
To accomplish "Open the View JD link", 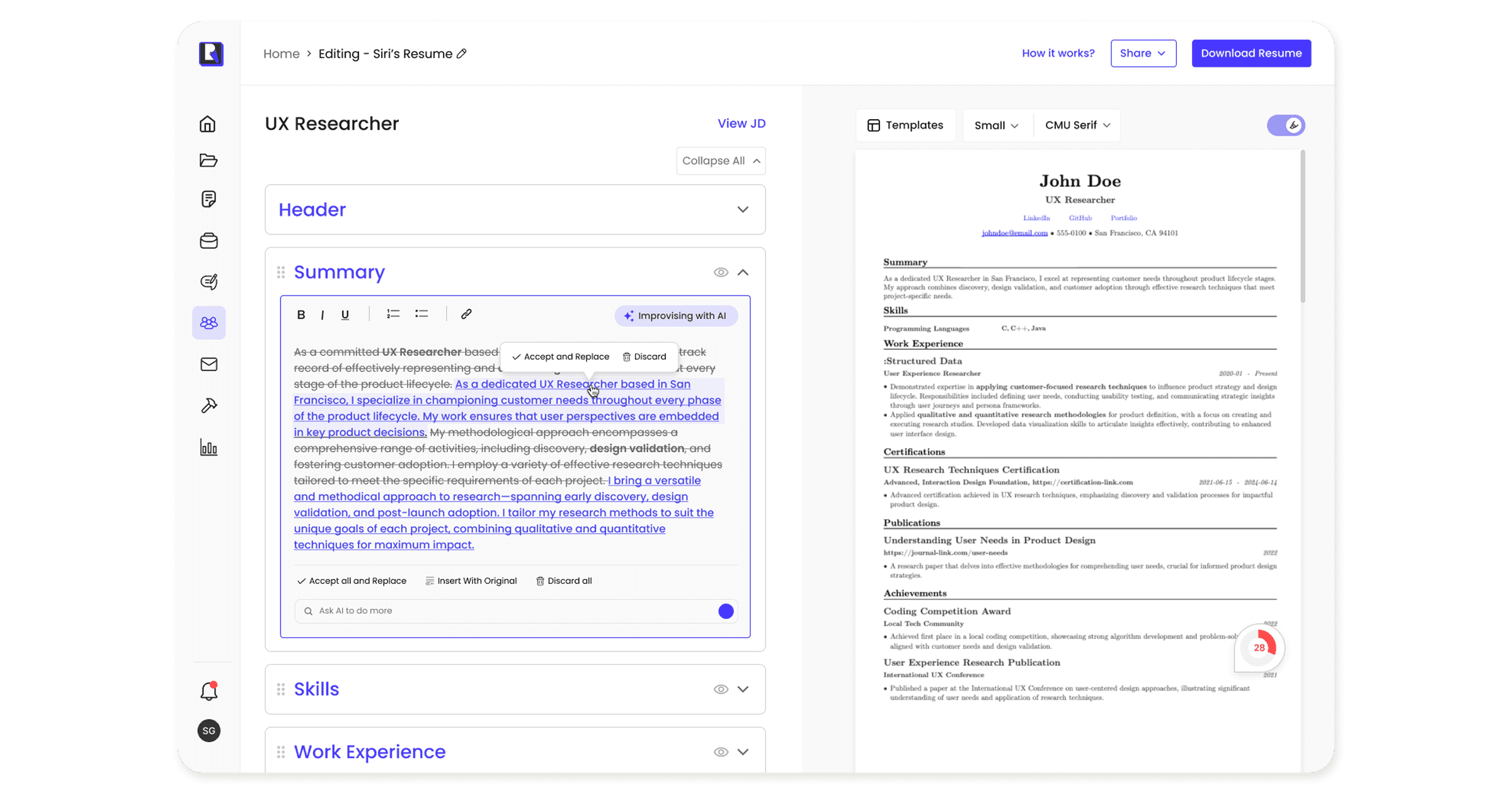I will 742,124.
